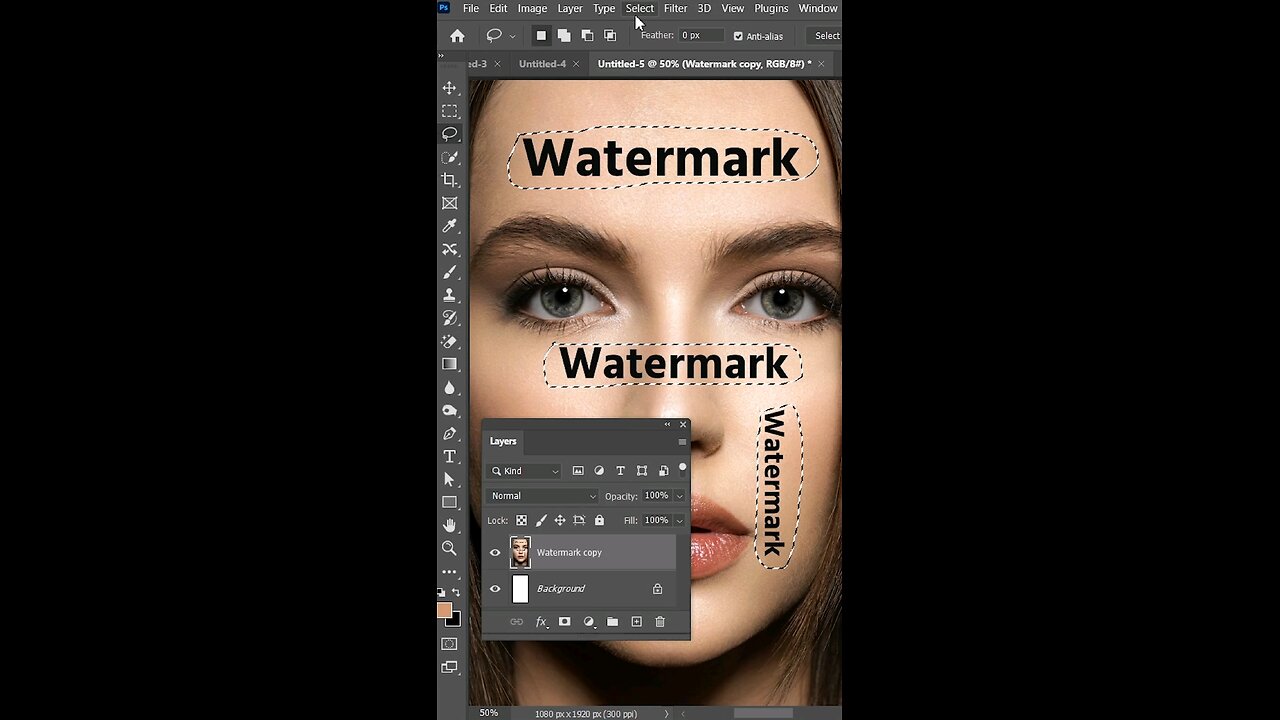Click the Feather value input field

tap(701, 35)
